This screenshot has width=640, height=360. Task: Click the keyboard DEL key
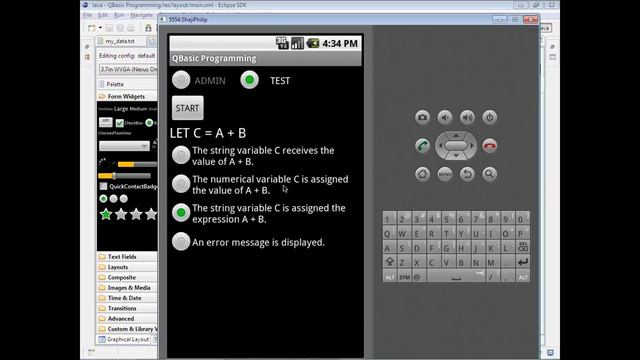(x=523, y=247)
